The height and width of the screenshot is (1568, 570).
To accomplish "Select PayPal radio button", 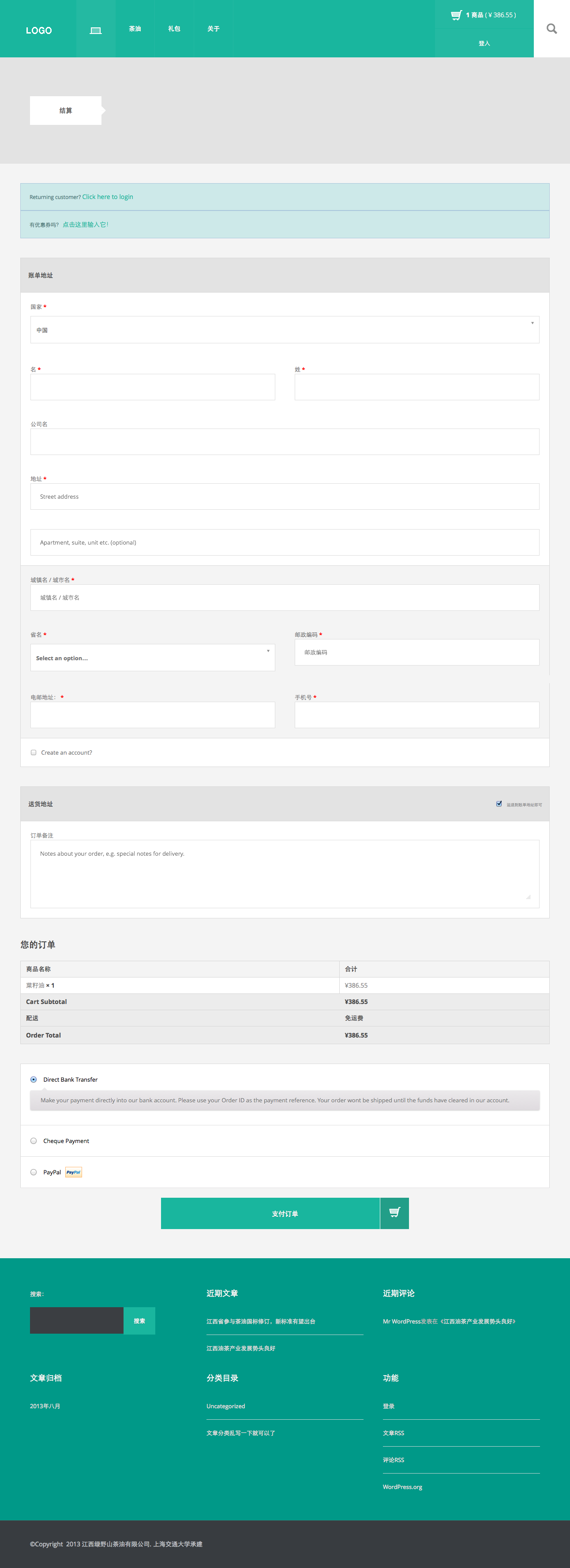I will click(34, 1172).
